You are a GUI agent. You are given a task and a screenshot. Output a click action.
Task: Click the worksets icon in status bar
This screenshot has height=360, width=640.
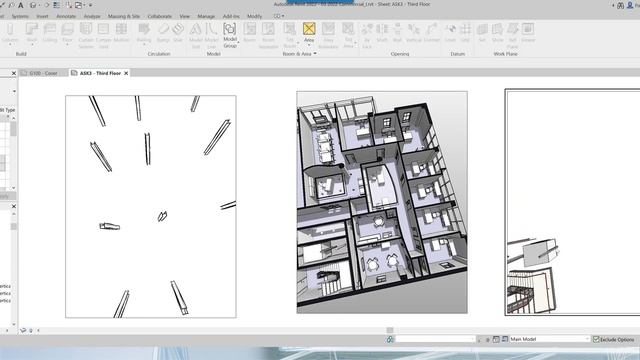coord(390,339)
